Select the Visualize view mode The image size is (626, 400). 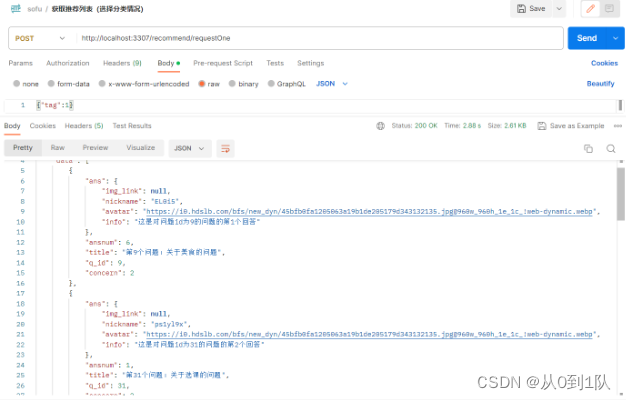[x=141, y=148]
